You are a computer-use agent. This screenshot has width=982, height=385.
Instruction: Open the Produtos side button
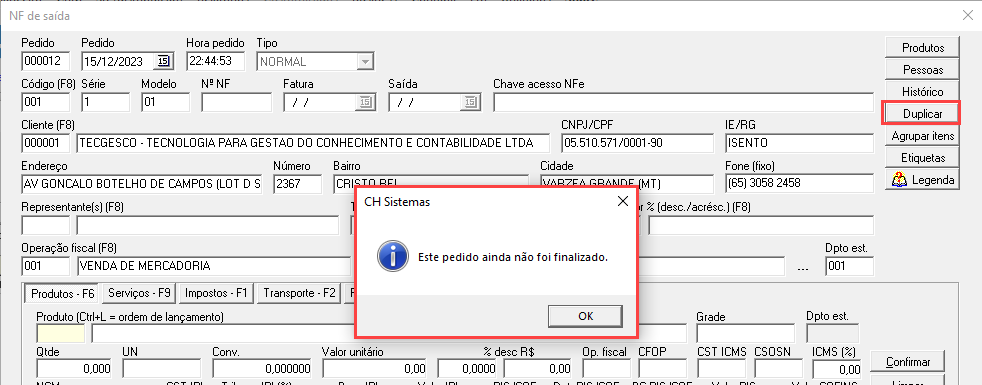(x=923, y=48)
